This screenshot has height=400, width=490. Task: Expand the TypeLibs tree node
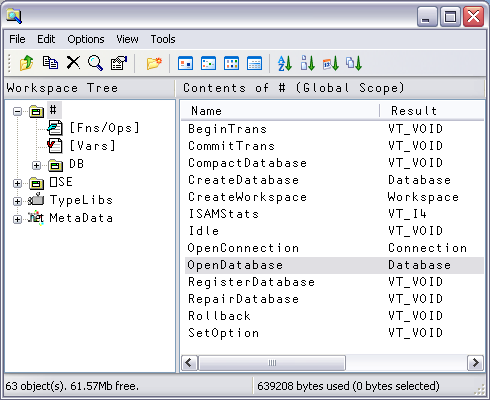coord(17,201)
